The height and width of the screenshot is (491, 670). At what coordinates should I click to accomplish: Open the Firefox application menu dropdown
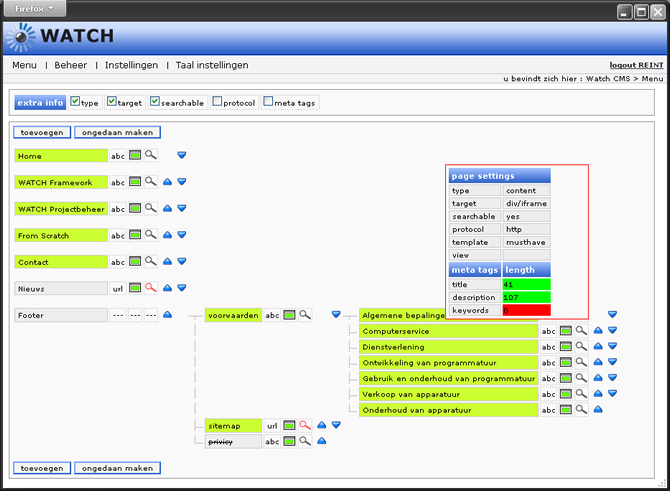tap(35, 9)
